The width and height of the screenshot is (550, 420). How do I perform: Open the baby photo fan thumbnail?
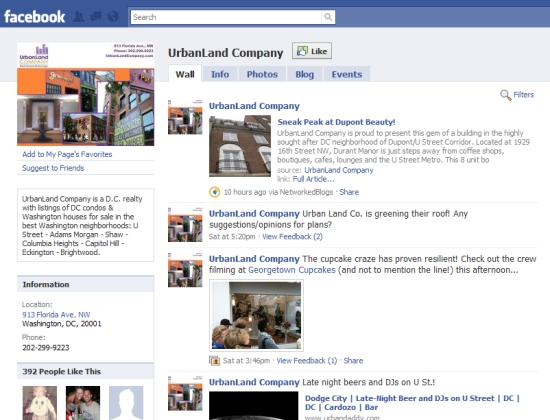pos(40,403)
